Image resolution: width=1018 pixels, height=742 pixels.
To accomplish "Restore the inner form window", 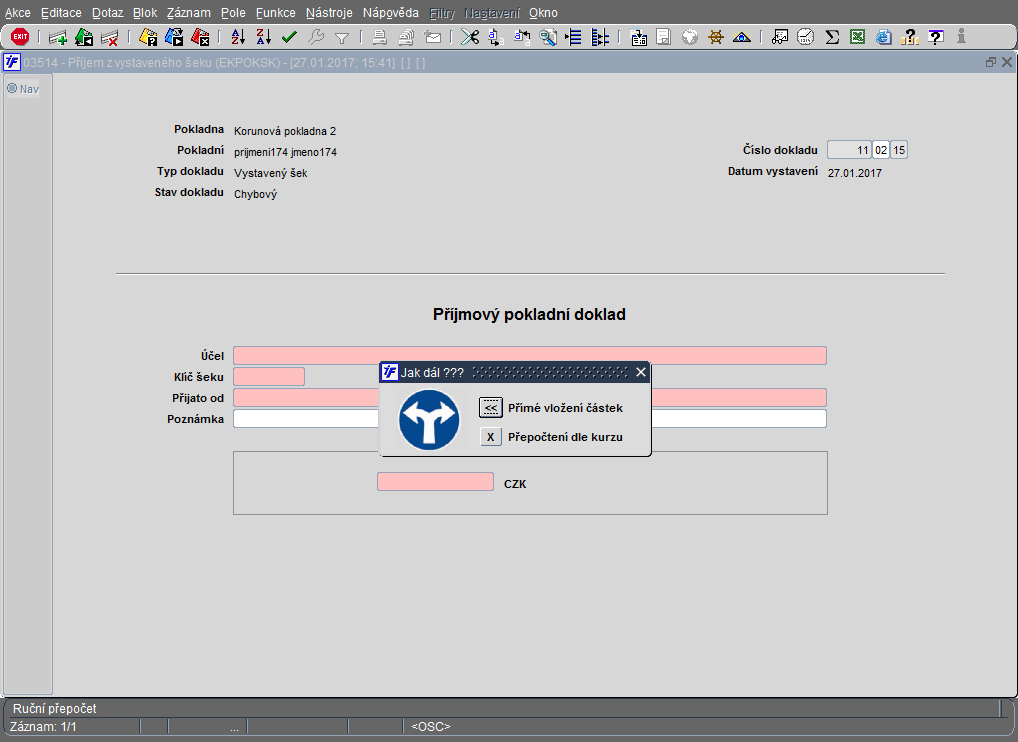I will [x=991, y=62].
